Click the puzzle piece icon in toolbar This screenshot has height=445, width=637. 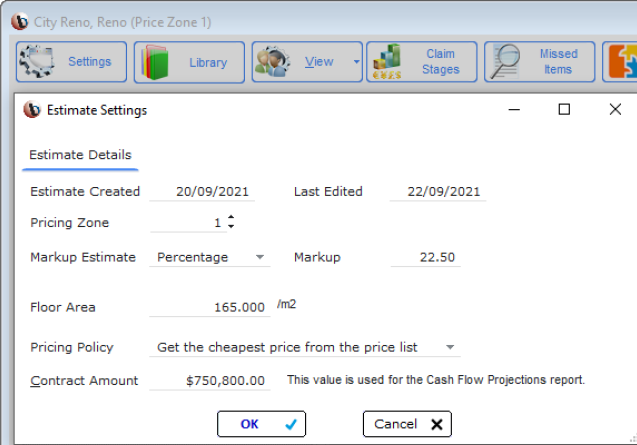[x=622, y=62]
